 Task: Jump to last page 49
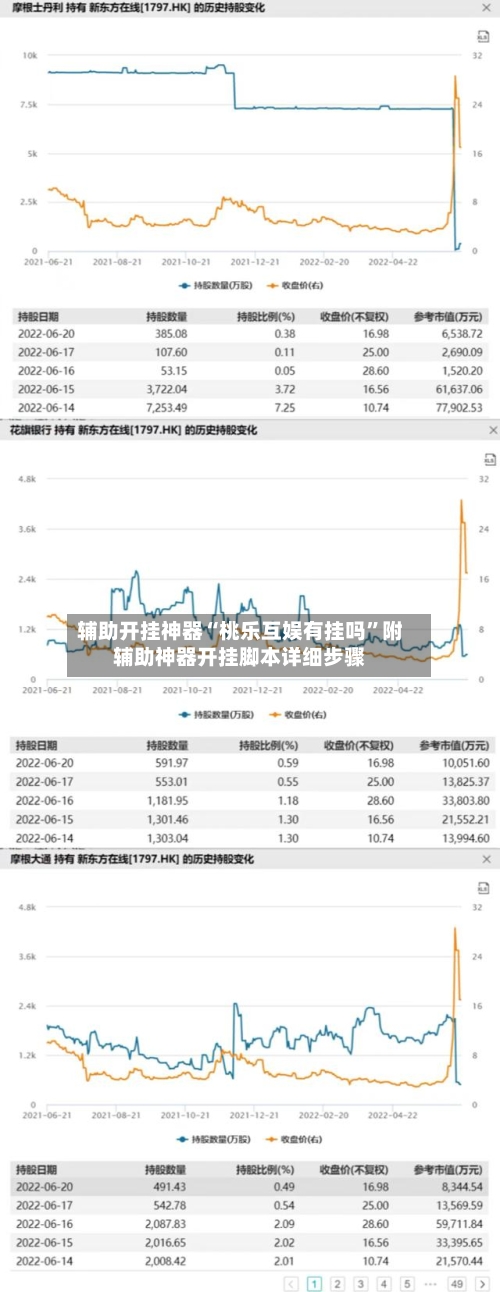[x=457, y=1283]
